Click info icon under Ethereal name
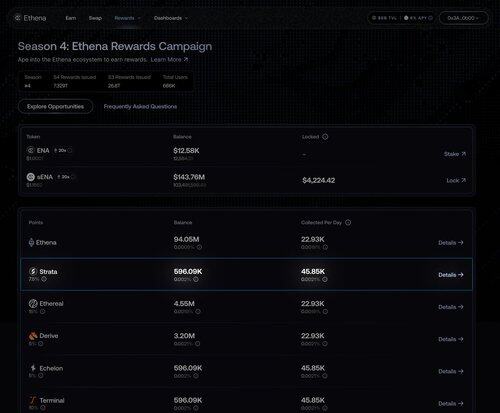500x413 pixels. click(43, 311)
